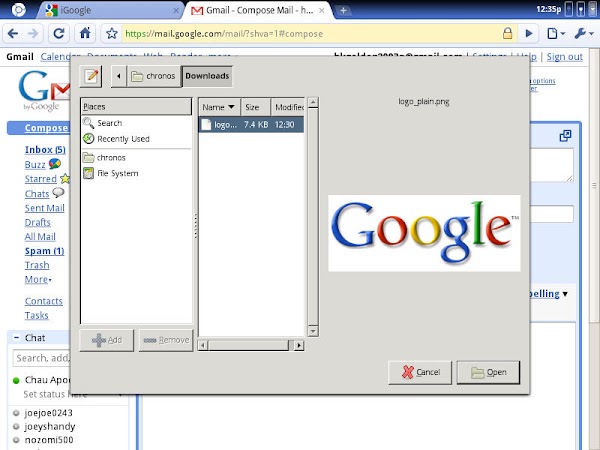
Task: Pop out compose window icon
Action: pos(565,135)
